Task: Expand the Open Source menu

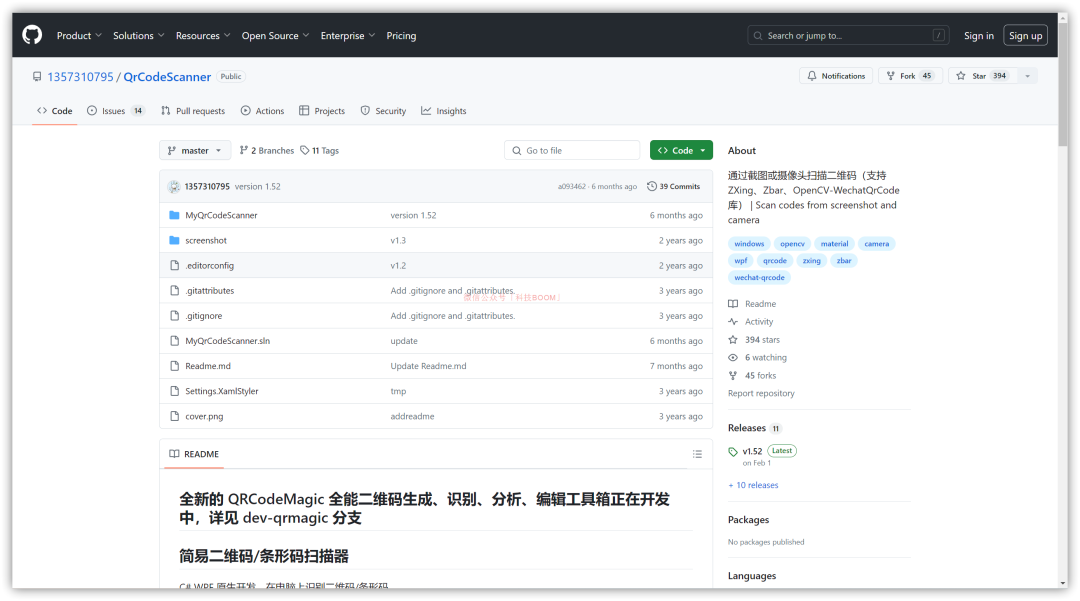Action: [x=275, y=36]
